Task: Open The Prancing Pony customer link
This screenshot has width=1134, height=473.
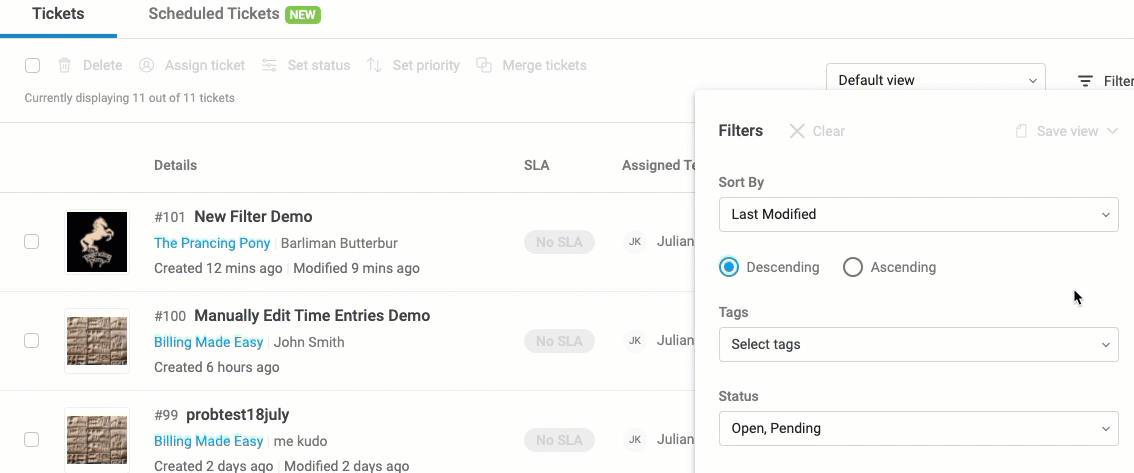Action: click(212, 243)
